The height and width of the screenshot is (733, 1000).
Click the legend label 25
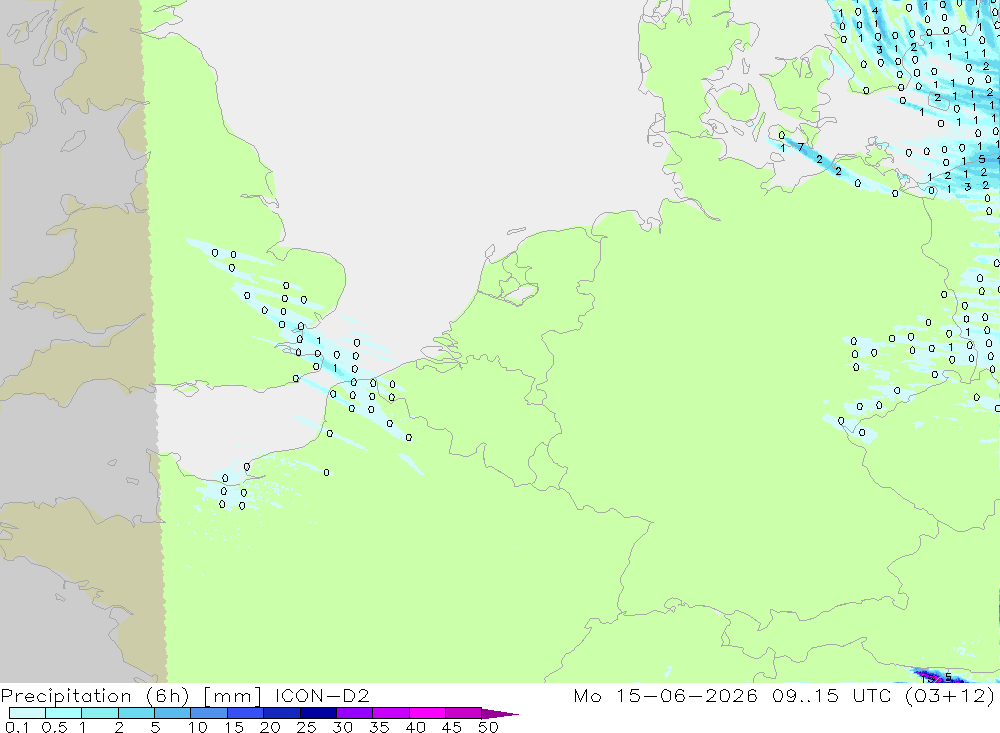coord(306,727)
